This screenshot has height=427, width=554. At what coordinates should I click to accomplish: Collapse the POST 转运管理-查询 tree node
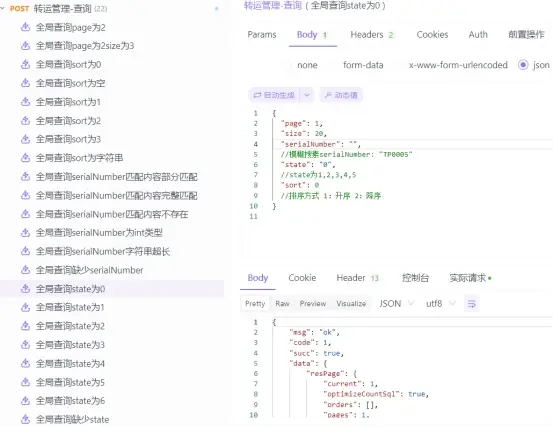3,8
